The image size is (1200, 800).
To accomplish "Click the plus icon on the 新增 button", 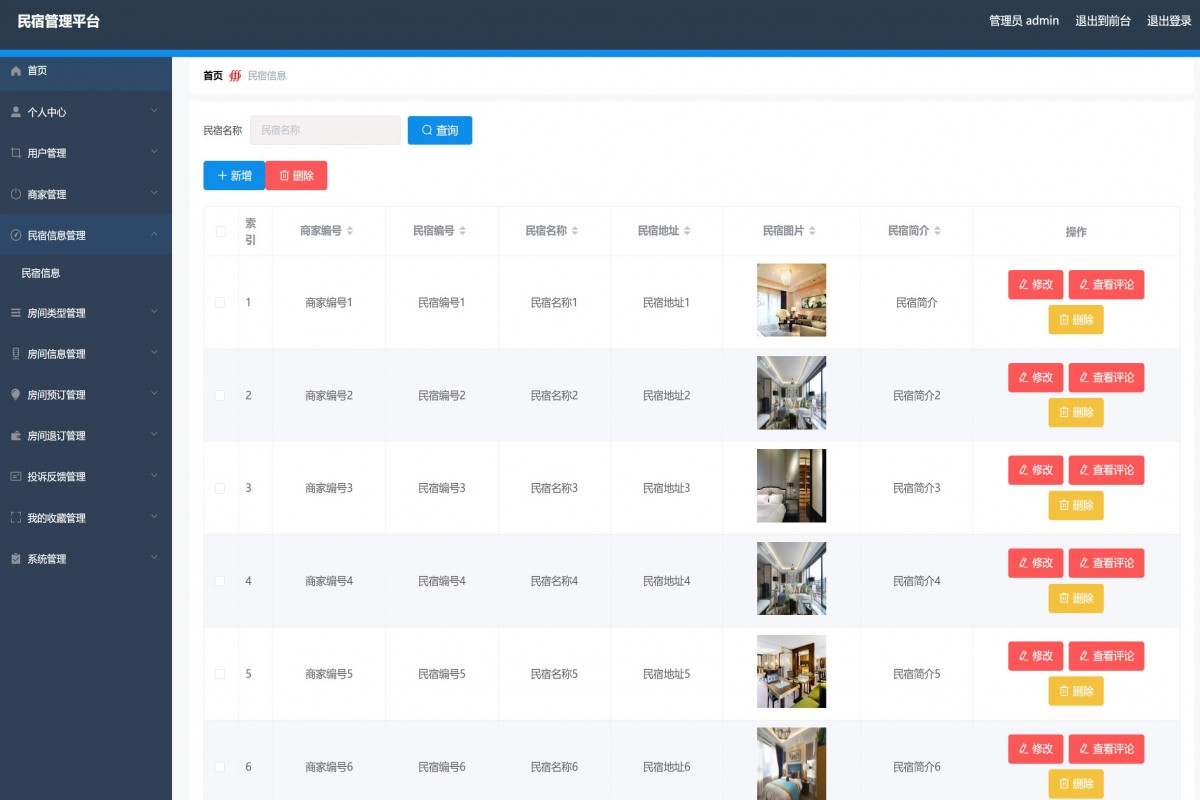I will click(x=222, y=175).
